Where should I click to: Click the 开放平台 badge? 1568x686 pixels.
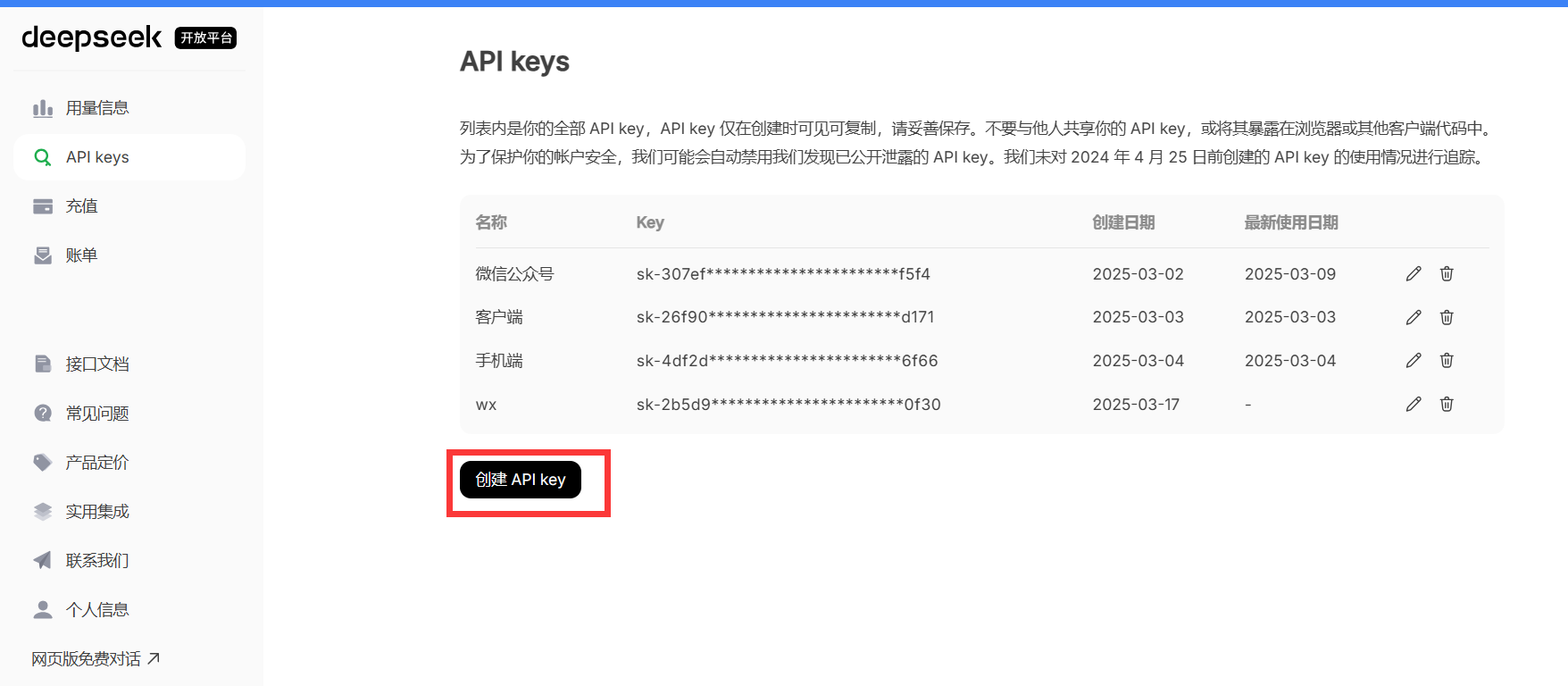point(205,38)
